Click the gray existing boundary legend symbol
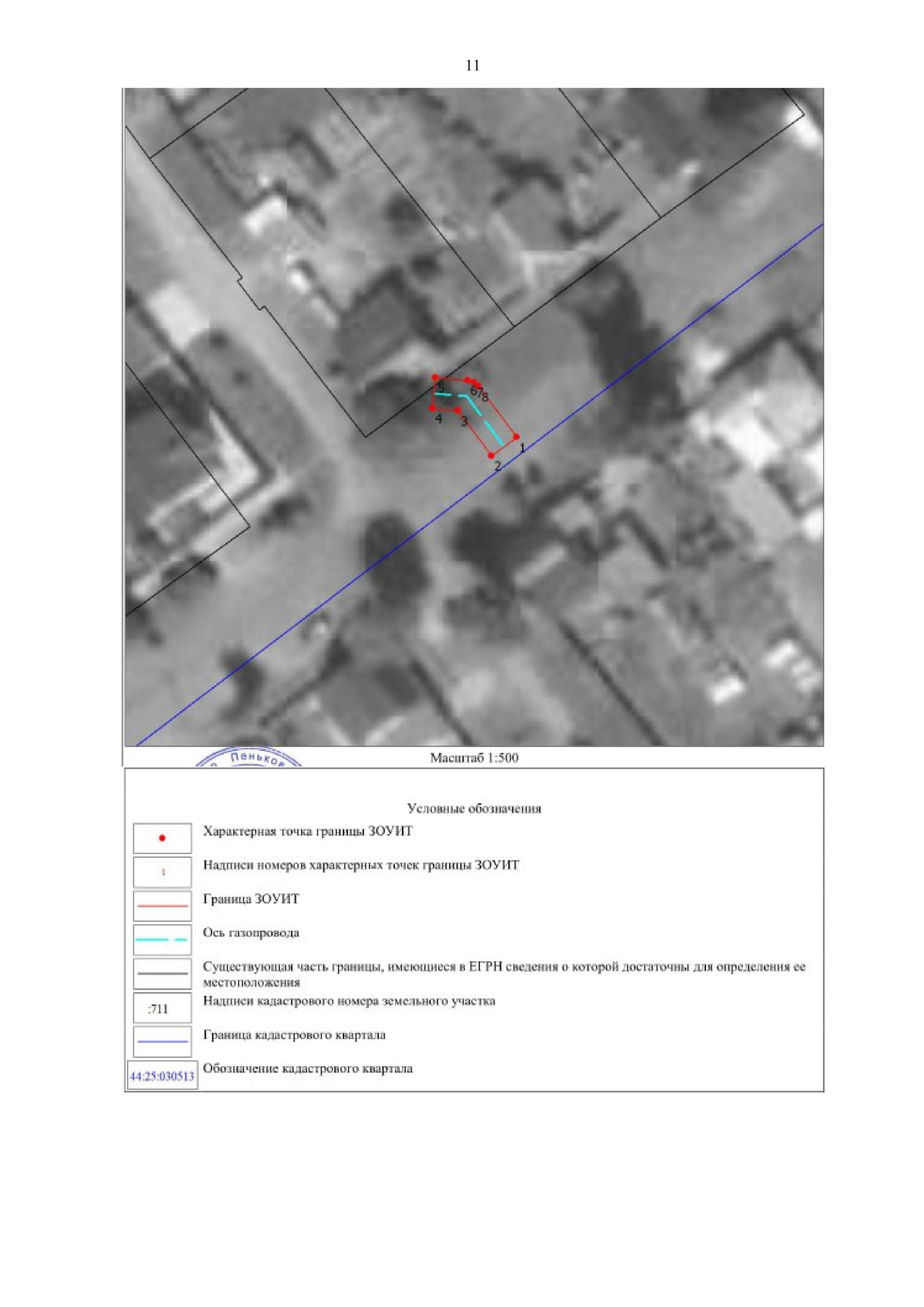 [162, 974]
